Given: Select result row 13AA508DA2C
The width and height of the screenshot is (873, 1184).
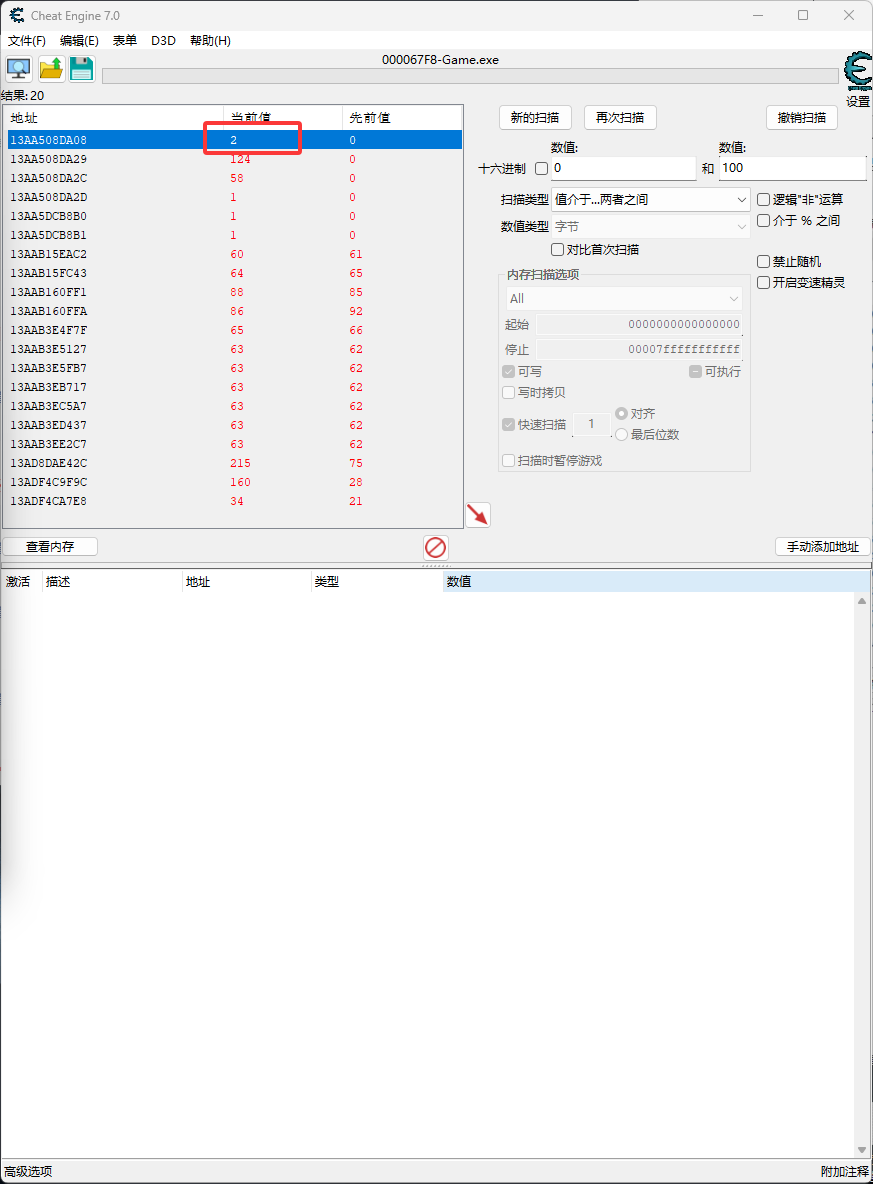Looking at the screenshot, I should pos(234,178).
